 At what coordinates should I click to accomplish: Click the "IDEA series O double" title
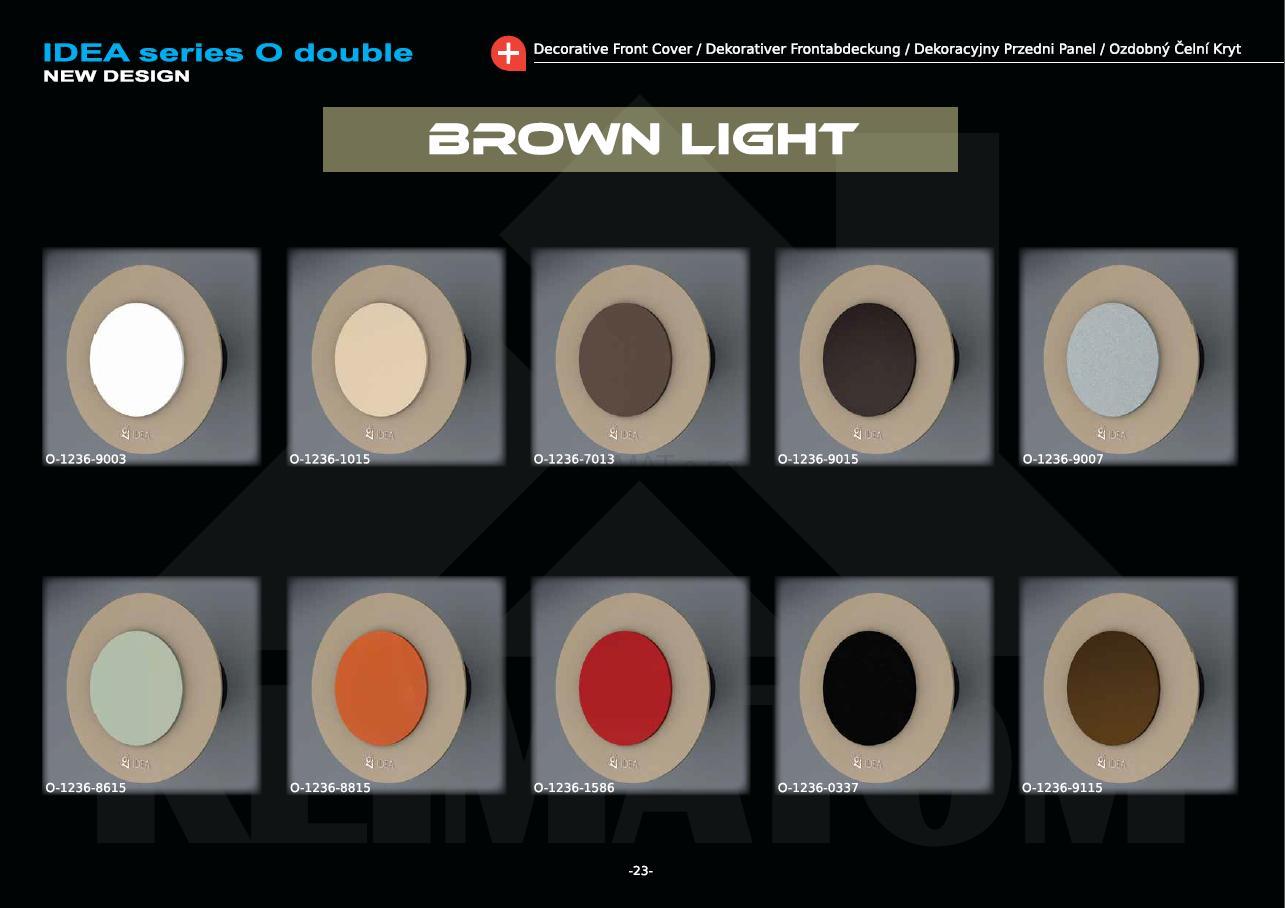[x=228, y=53]
